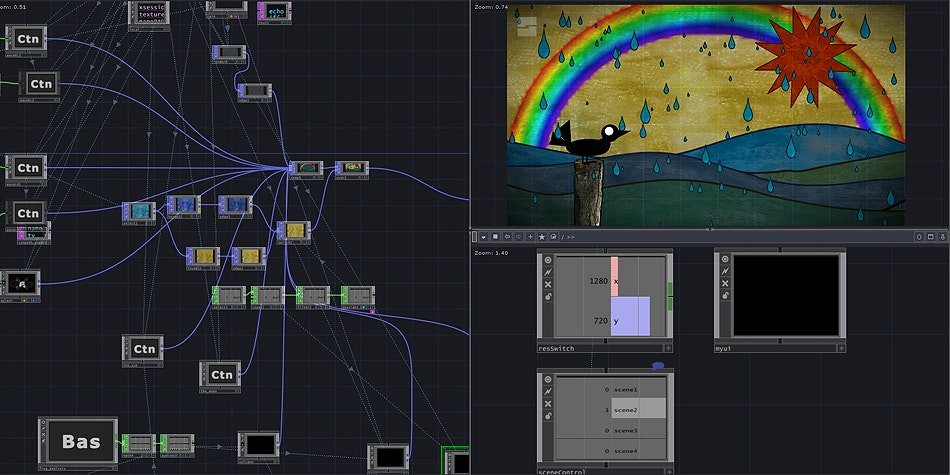Toggle the bypass X flag on myui
The image size is (950, 475).
[x=725, y=284]
